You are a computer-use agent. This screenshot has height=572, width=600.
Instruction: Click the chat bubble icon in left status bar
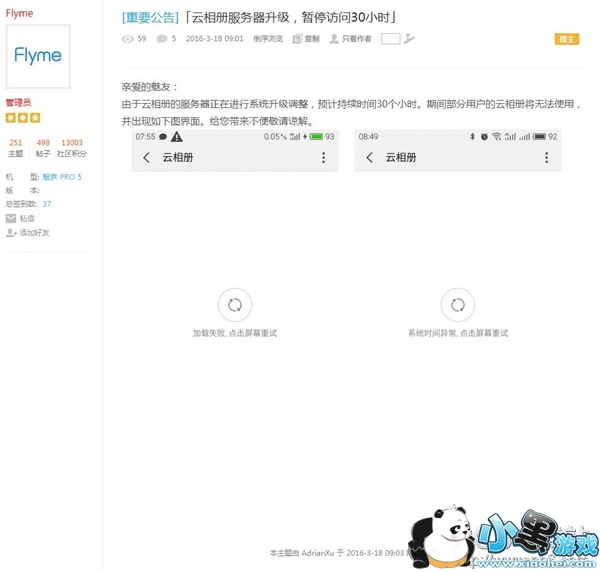163,137
